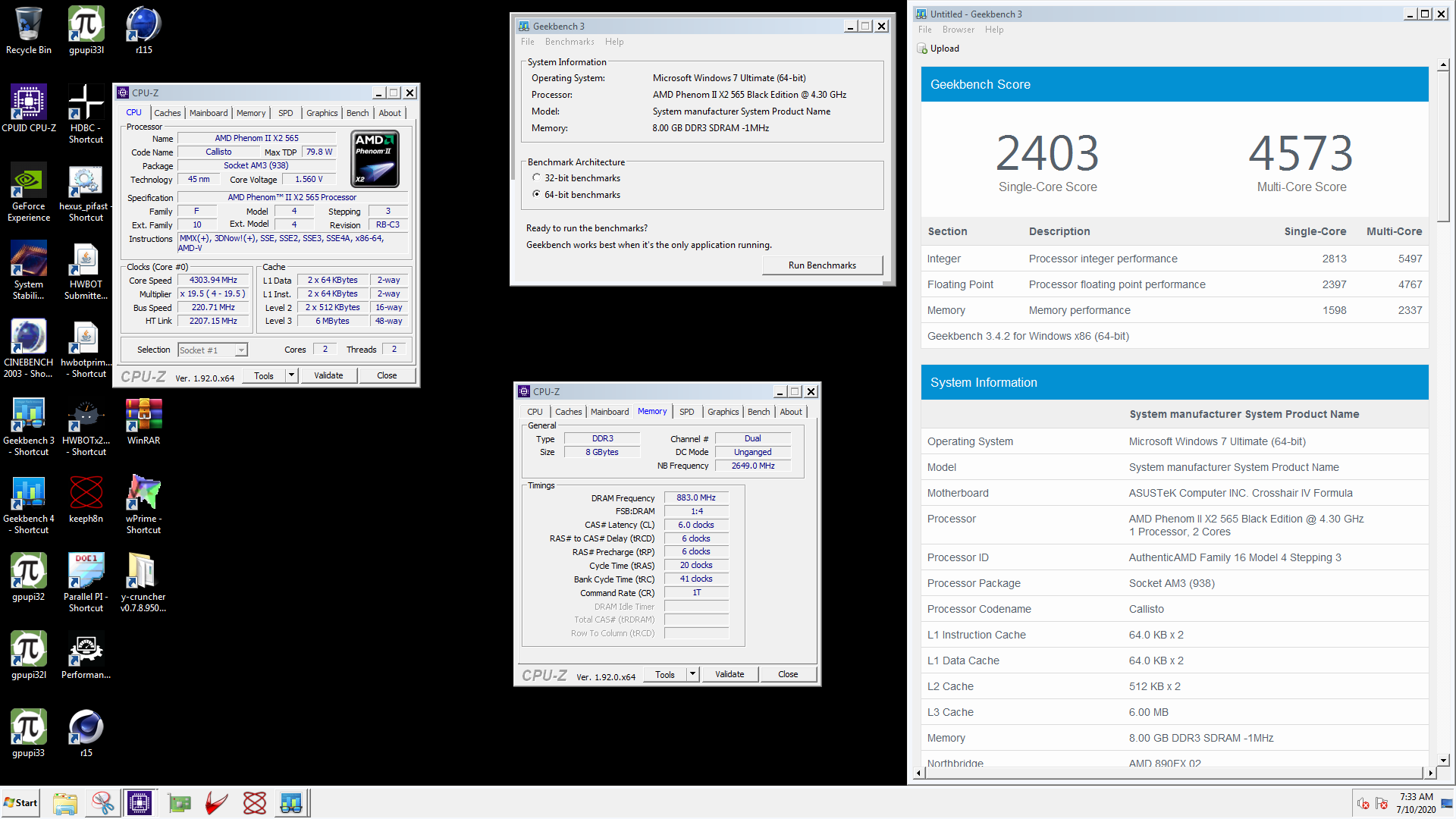Launch Parallel PI shortcut icon
The height and width of the screenshot is (819, 1456).
tap(86, 582)
